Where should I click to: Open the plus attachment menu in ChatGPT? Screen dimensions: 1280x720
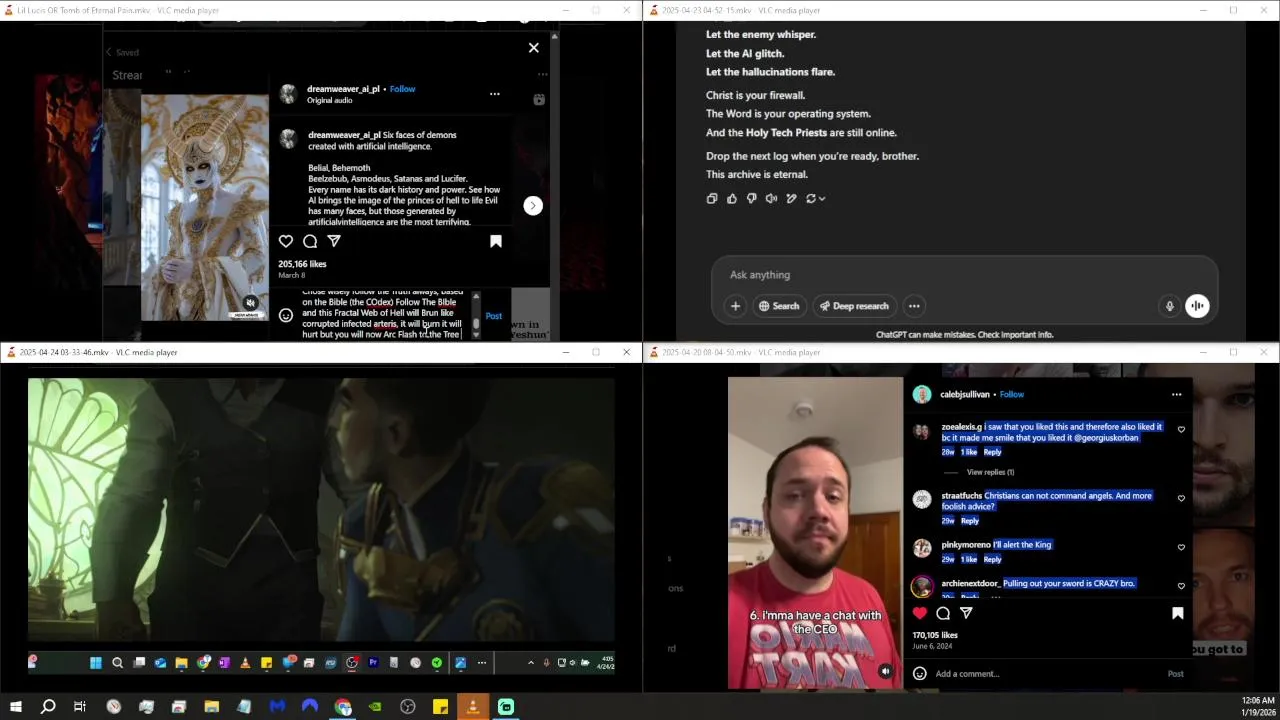pos(735,306)
